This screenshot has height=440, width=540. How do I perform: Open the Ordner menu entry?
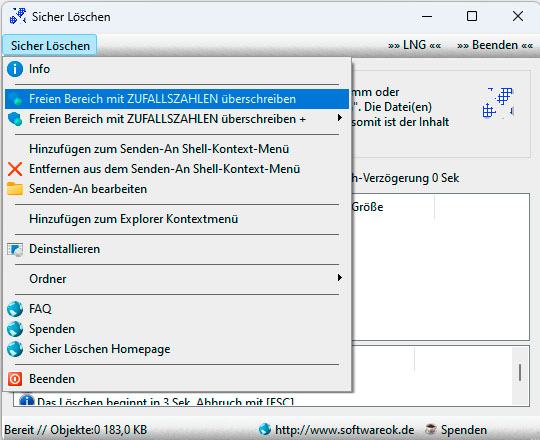coord(177,279)
